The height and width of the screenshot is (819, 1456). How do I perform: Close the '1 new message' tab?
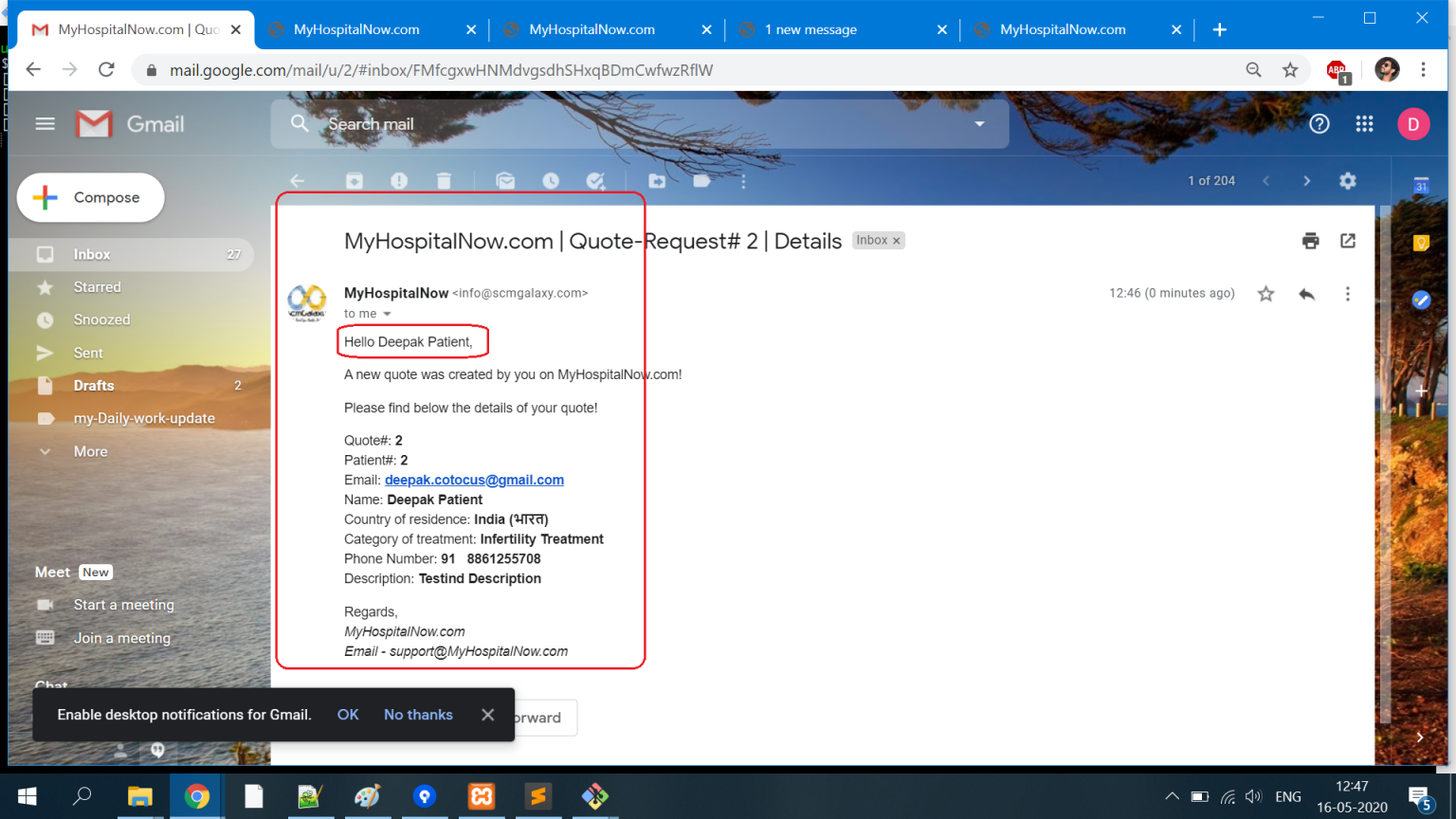tap(941, 29)
